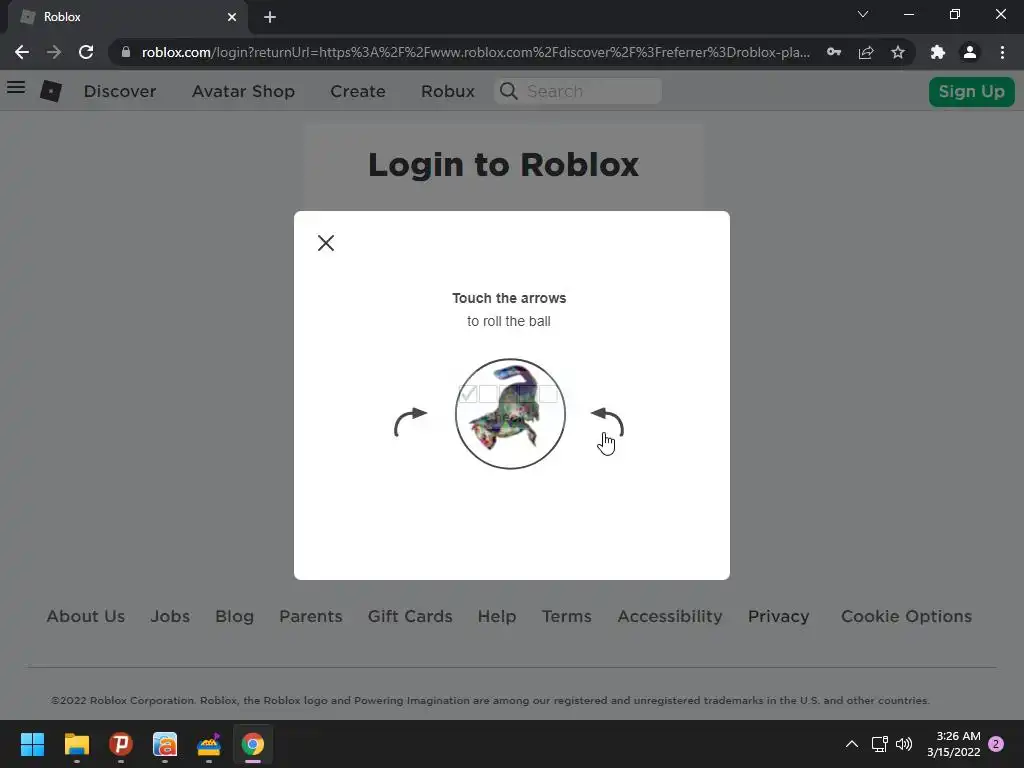Open the Roblox hamburger menu
The height and width of the screenshot is (768, 1024).
point(16,87)
